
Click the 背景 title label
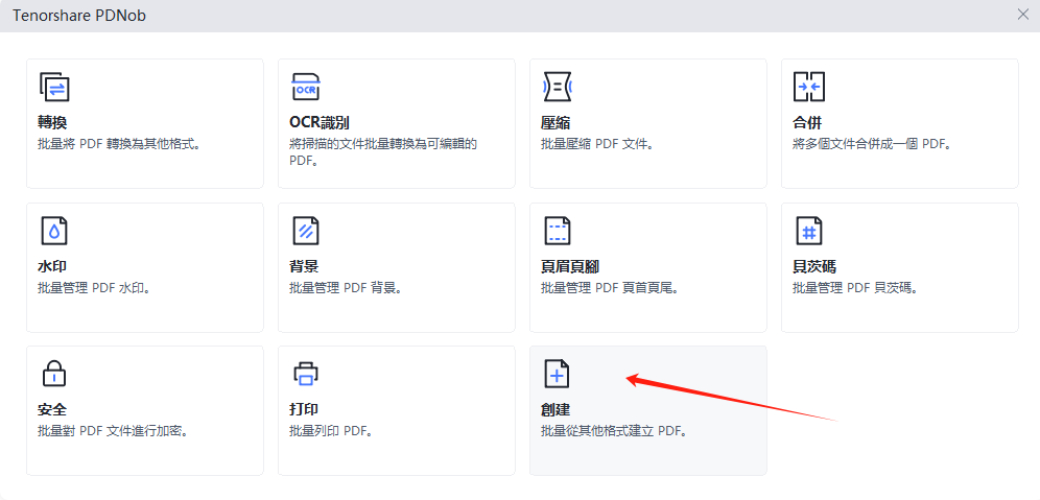coord(304,267)
